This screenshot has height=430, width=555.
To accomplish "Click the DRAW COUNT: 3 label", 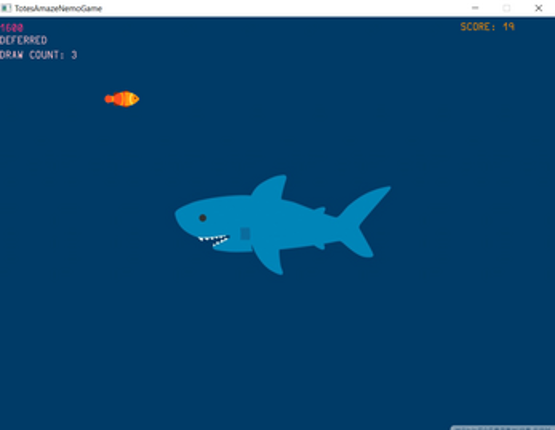I will 38,55.
